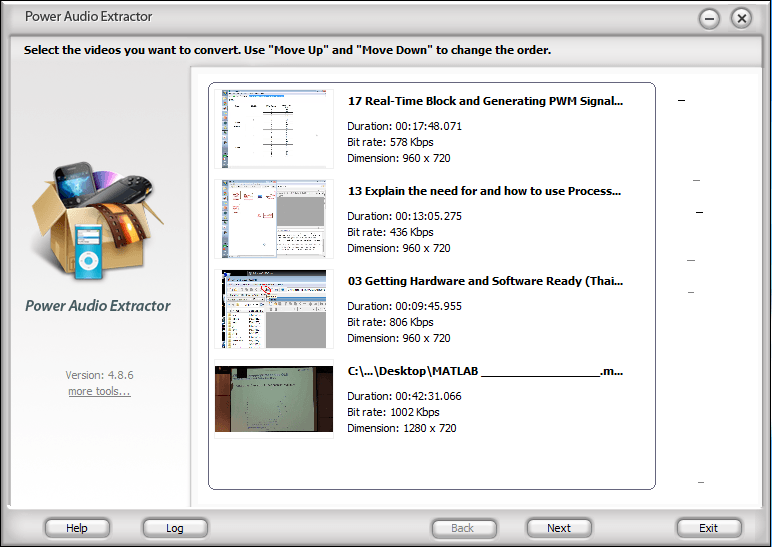Select thumbnail of '13 Explain the need' video
The width and height of the screenshot is (772, 547).
274,219
